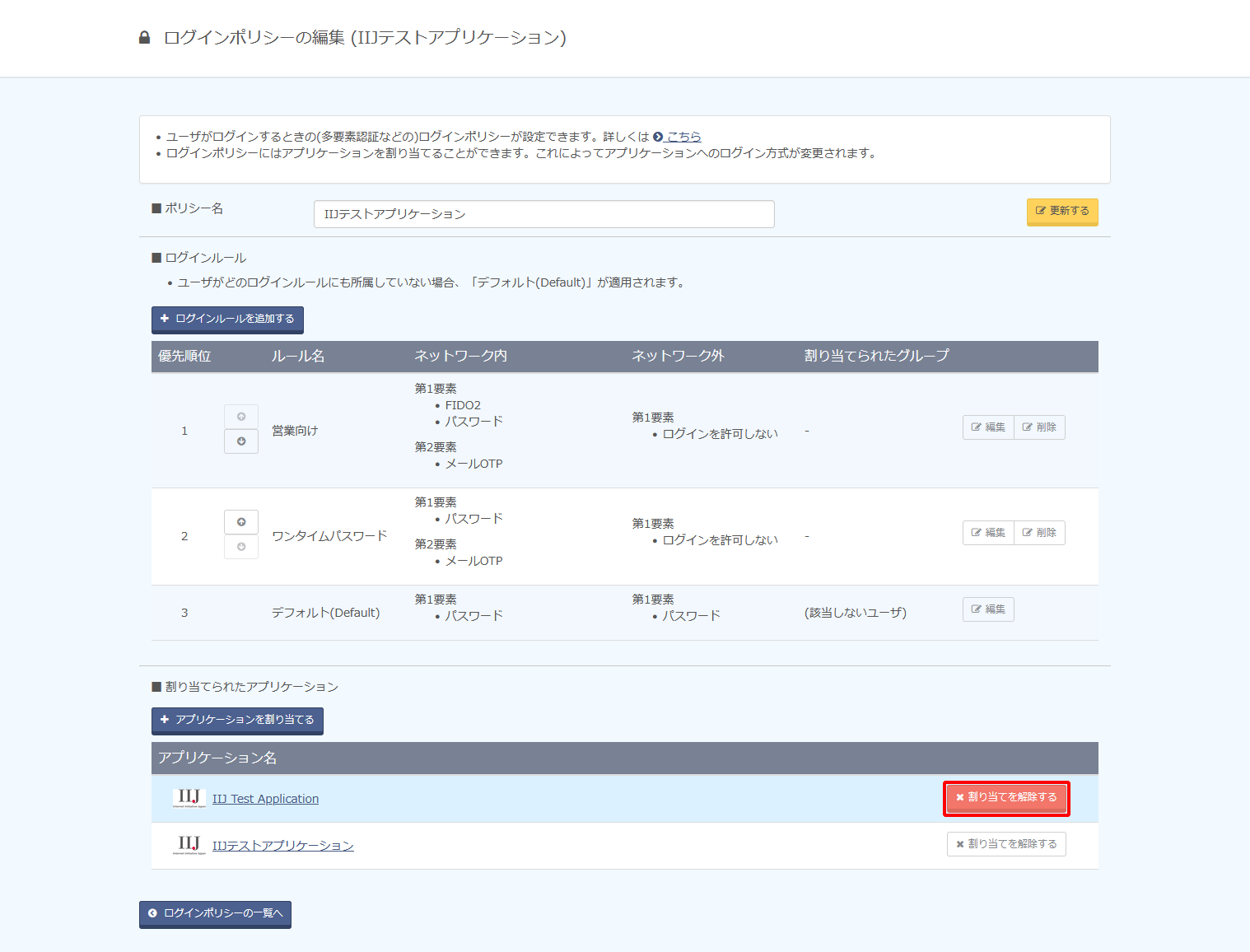Screen dimensions: 1250x952
Task: Click the IIJ logo beside IIJ Test Application
Action: [189, 798]
